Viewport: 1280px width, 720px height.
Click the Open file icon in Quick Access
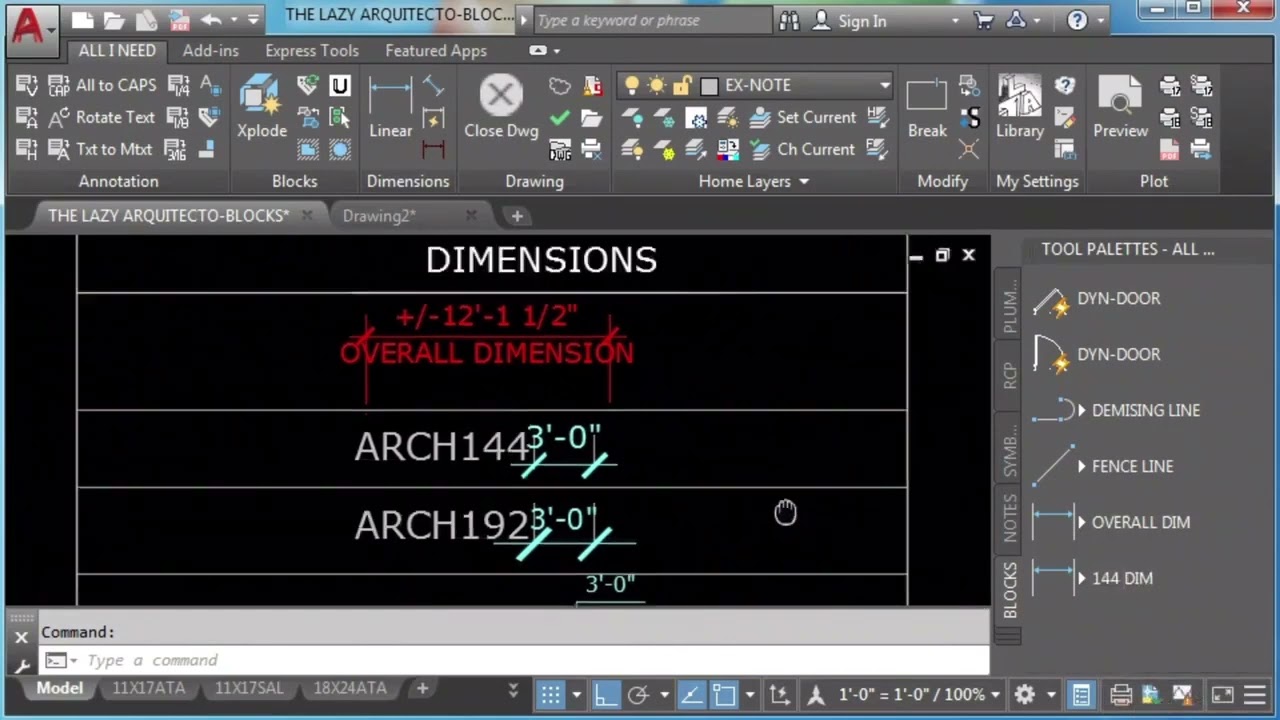(x=114, y=20)
